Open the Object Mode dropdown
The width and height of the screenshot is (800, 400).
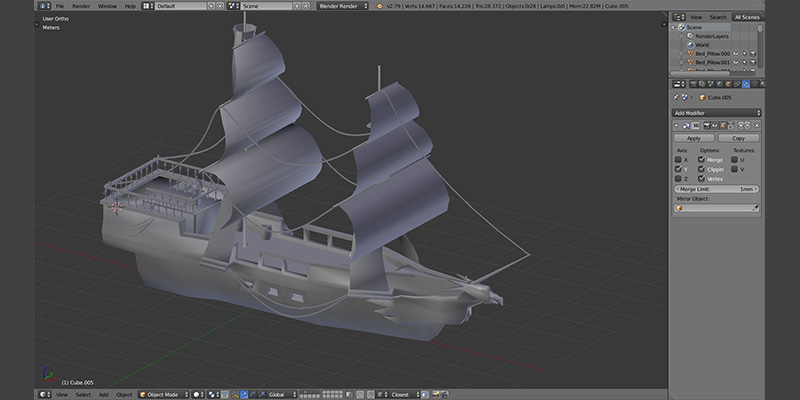click(x=164, y=394)
